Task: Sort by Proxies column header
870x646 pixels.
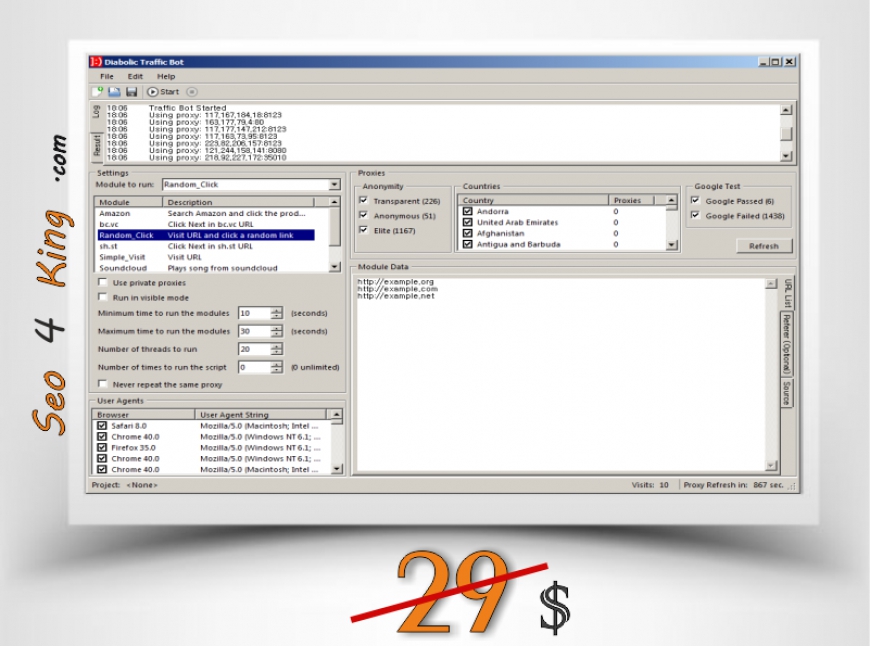Action: (x=631, y=200)
